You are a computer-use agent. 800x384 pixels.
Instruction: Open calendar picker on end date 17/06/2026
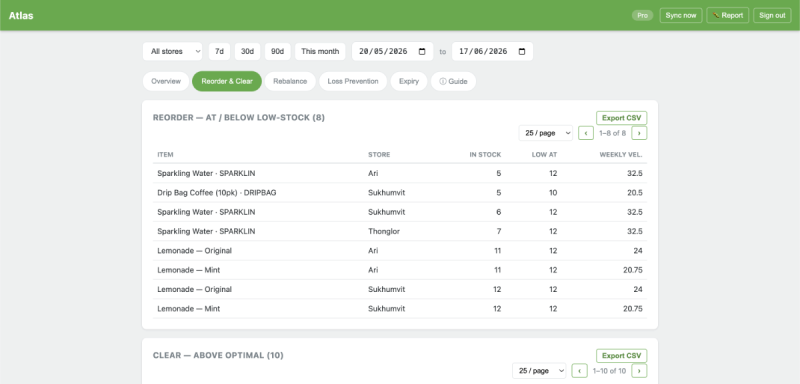522,52
